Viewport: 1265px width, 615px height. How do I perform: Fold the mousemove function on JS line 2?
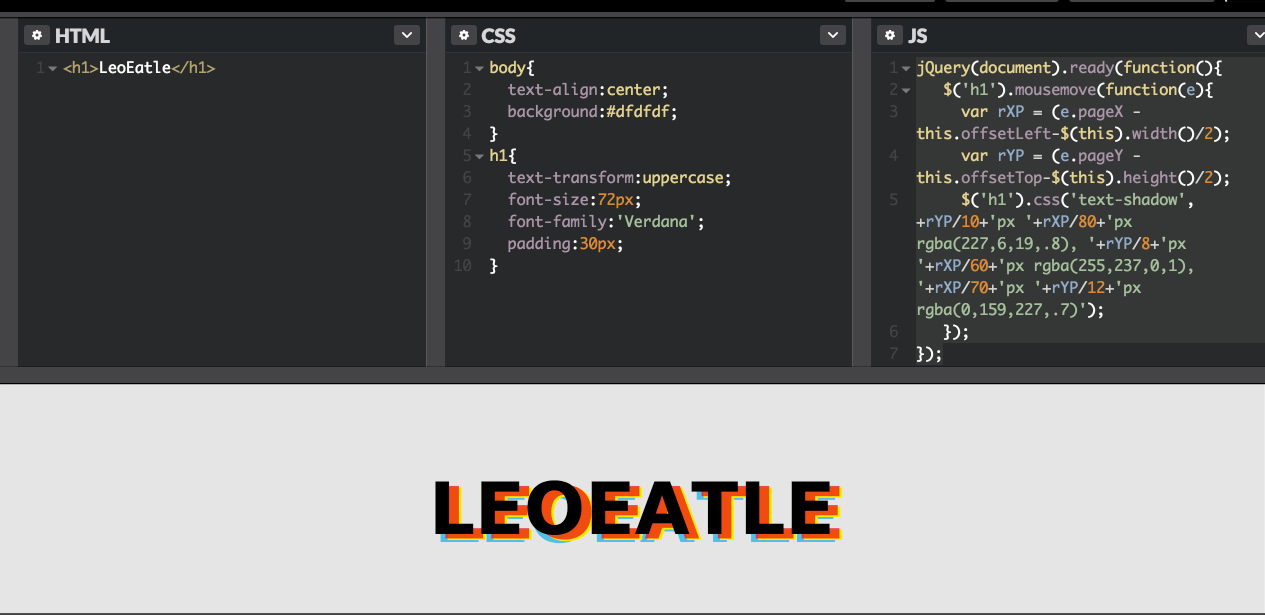tap(906, 91)
